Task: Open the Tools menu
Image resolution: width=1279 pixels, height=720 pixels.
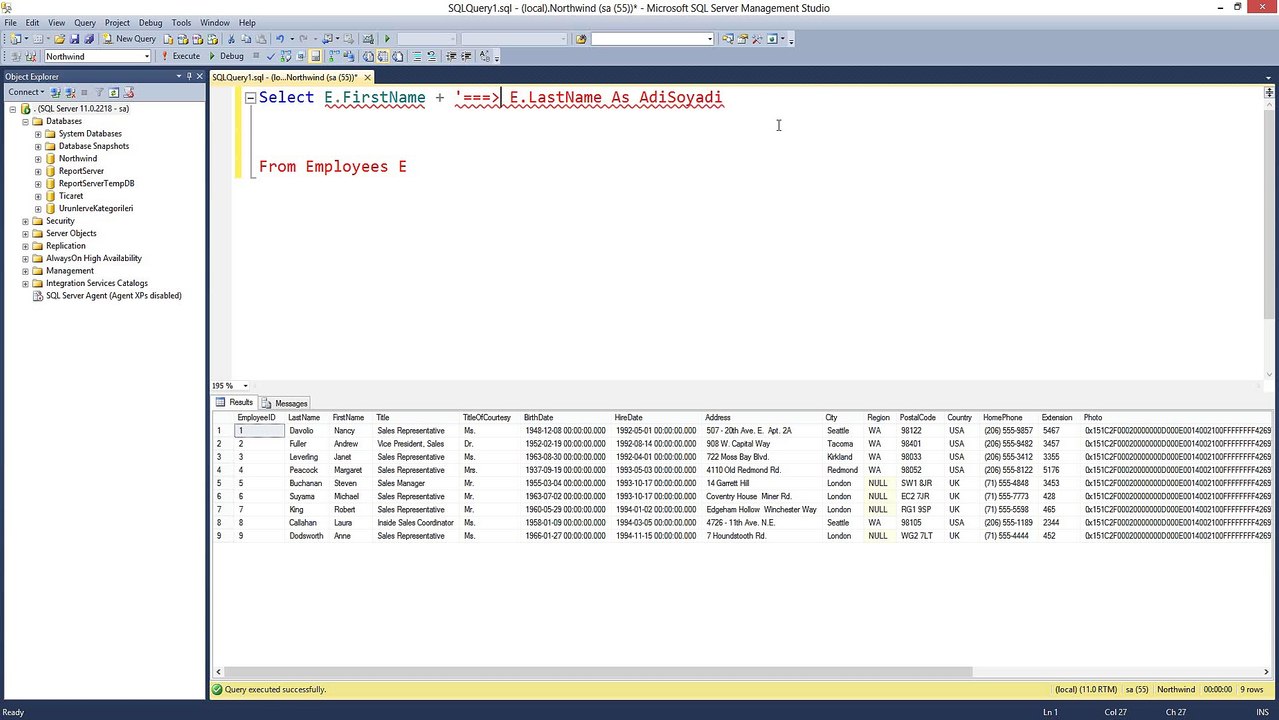Action: pyautogui.click(x=181, y=22)
